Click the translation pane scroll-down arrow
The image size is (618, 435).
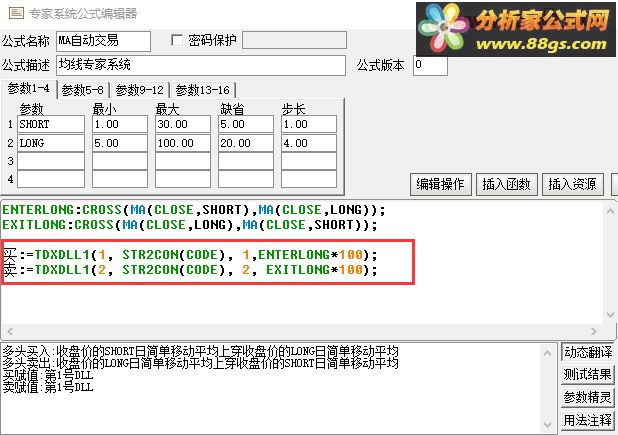coord(547,424)
